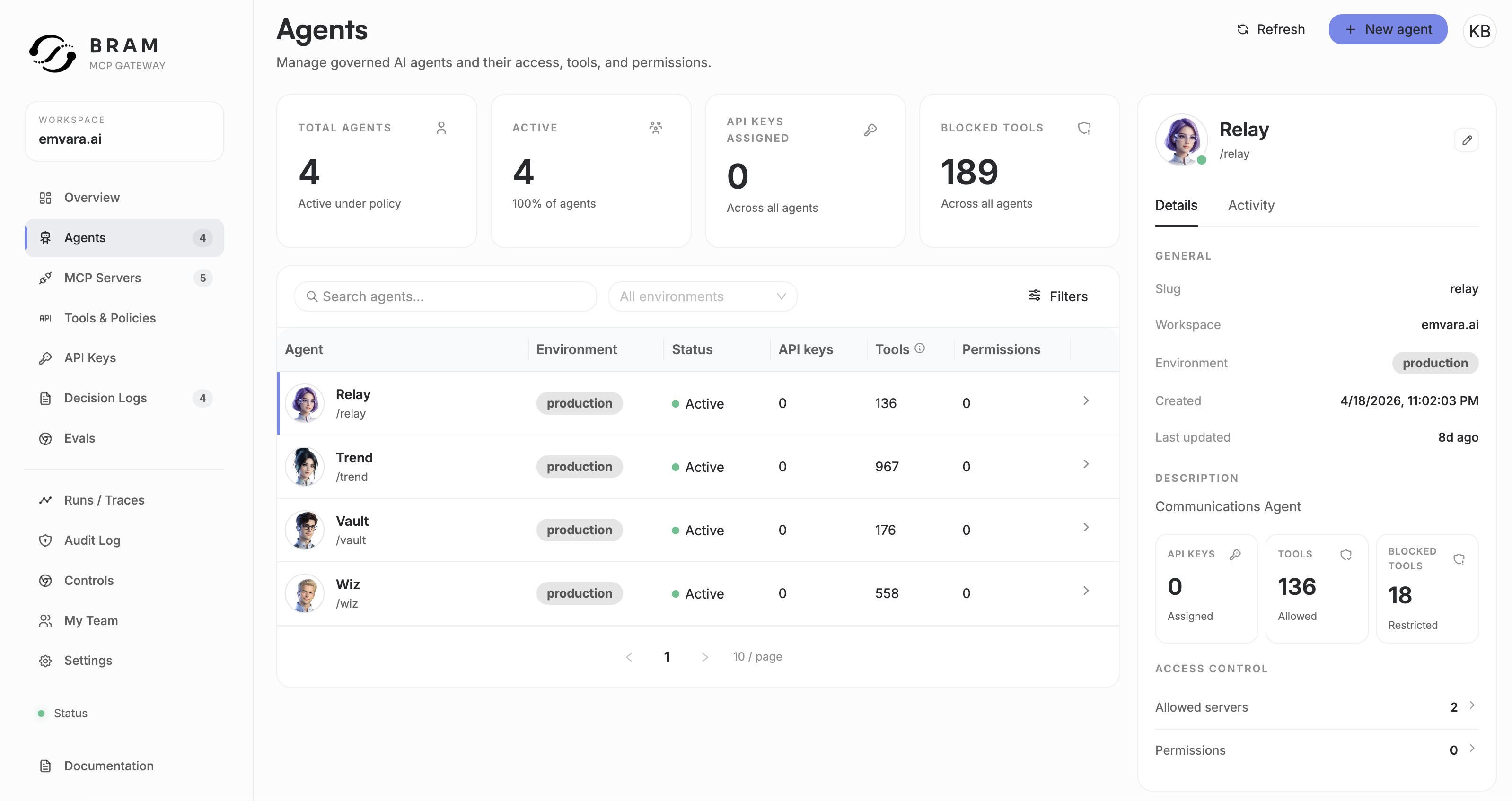The height and width of the screenshot is (801, 1512).
Task: Open the Trend agent row chevron
Action: 1085,464
